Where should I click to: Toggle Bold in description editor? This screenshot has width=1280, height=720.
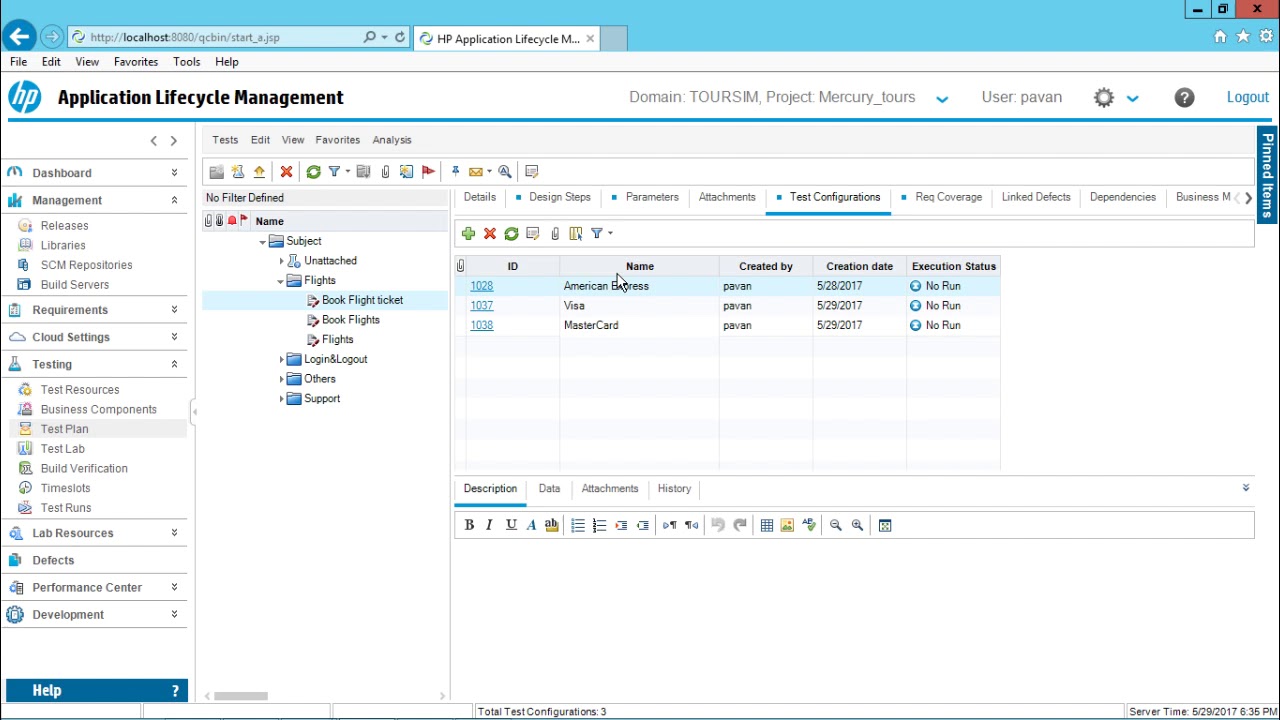(469, 525)
